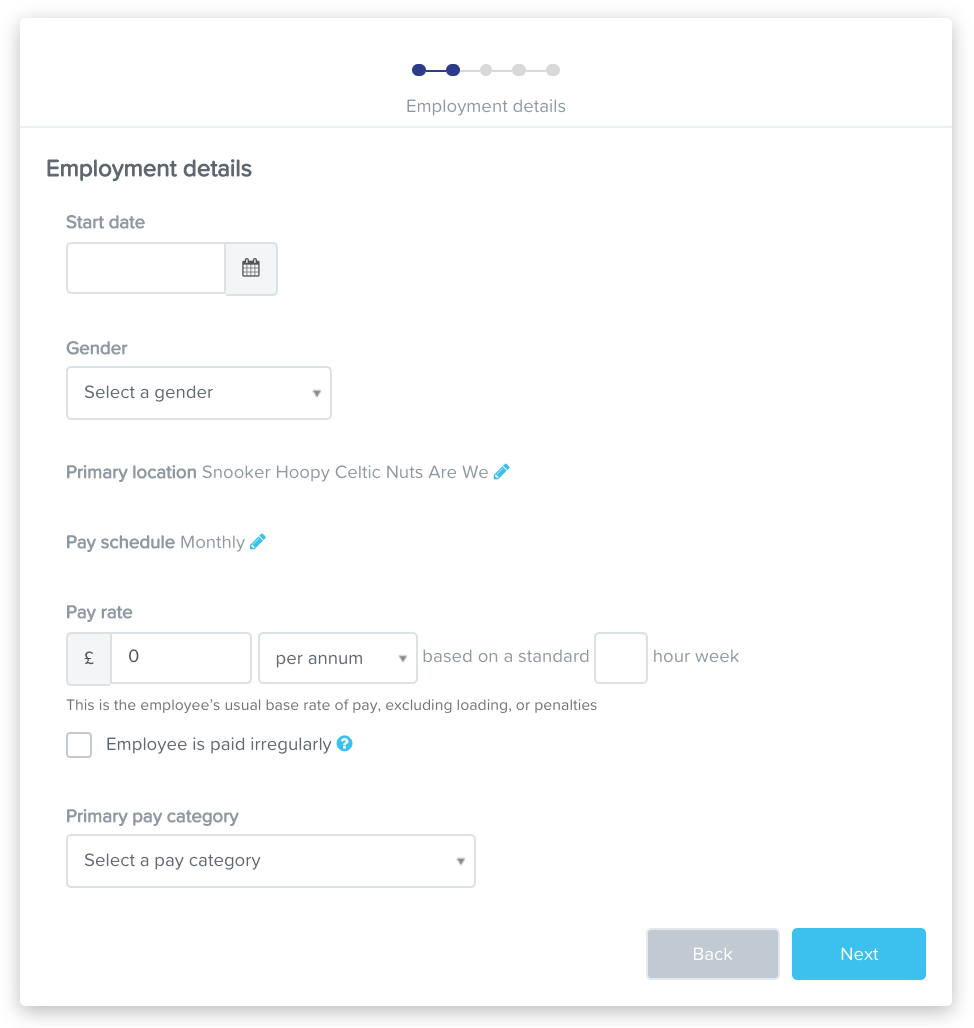974x1028 pixels.
Task: Select the current second progress step dot
Action: (x=452, y=70)
